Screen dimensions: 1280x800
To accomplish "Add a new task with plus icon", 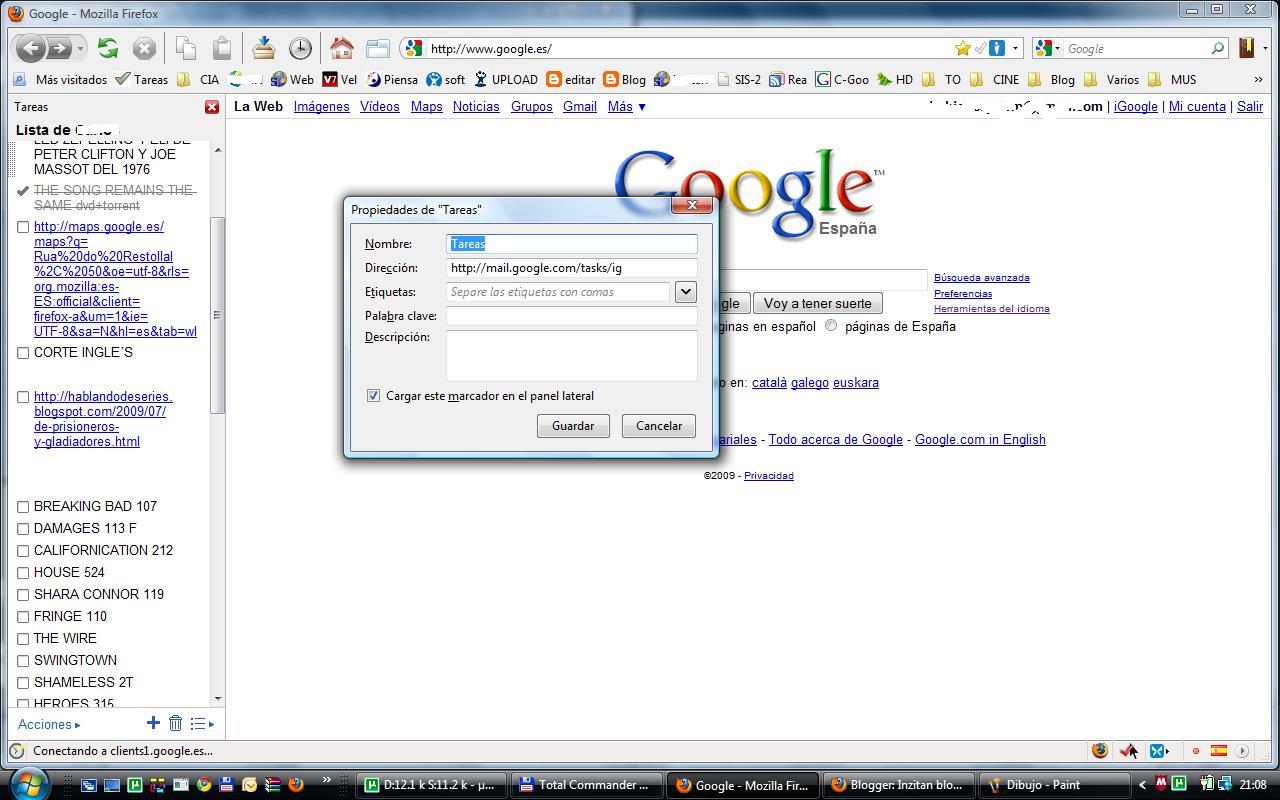I will click(153, 722).
